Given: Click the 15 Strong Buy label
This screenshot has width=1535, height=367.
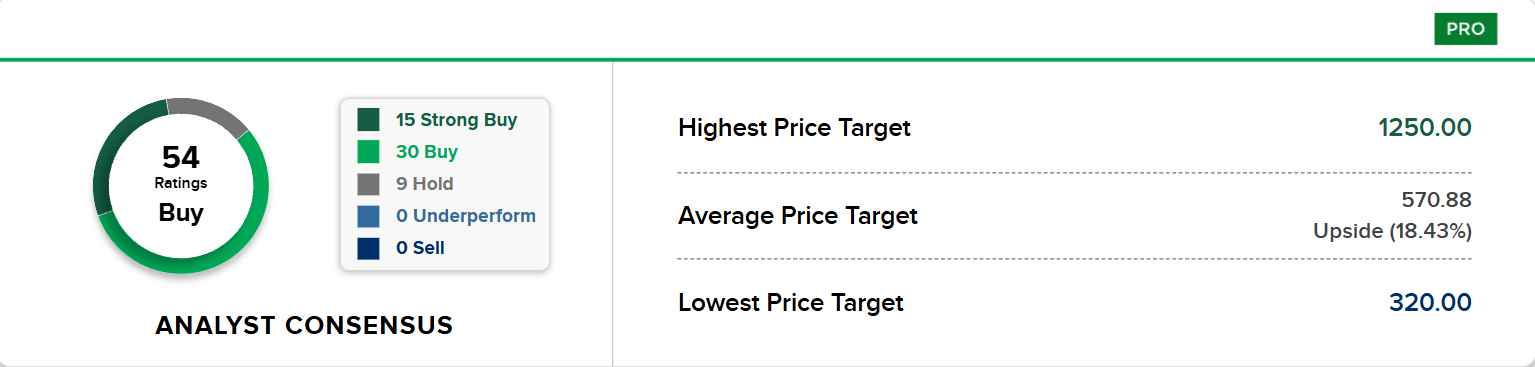Looking at the screenshot, I should click(456, 120).
